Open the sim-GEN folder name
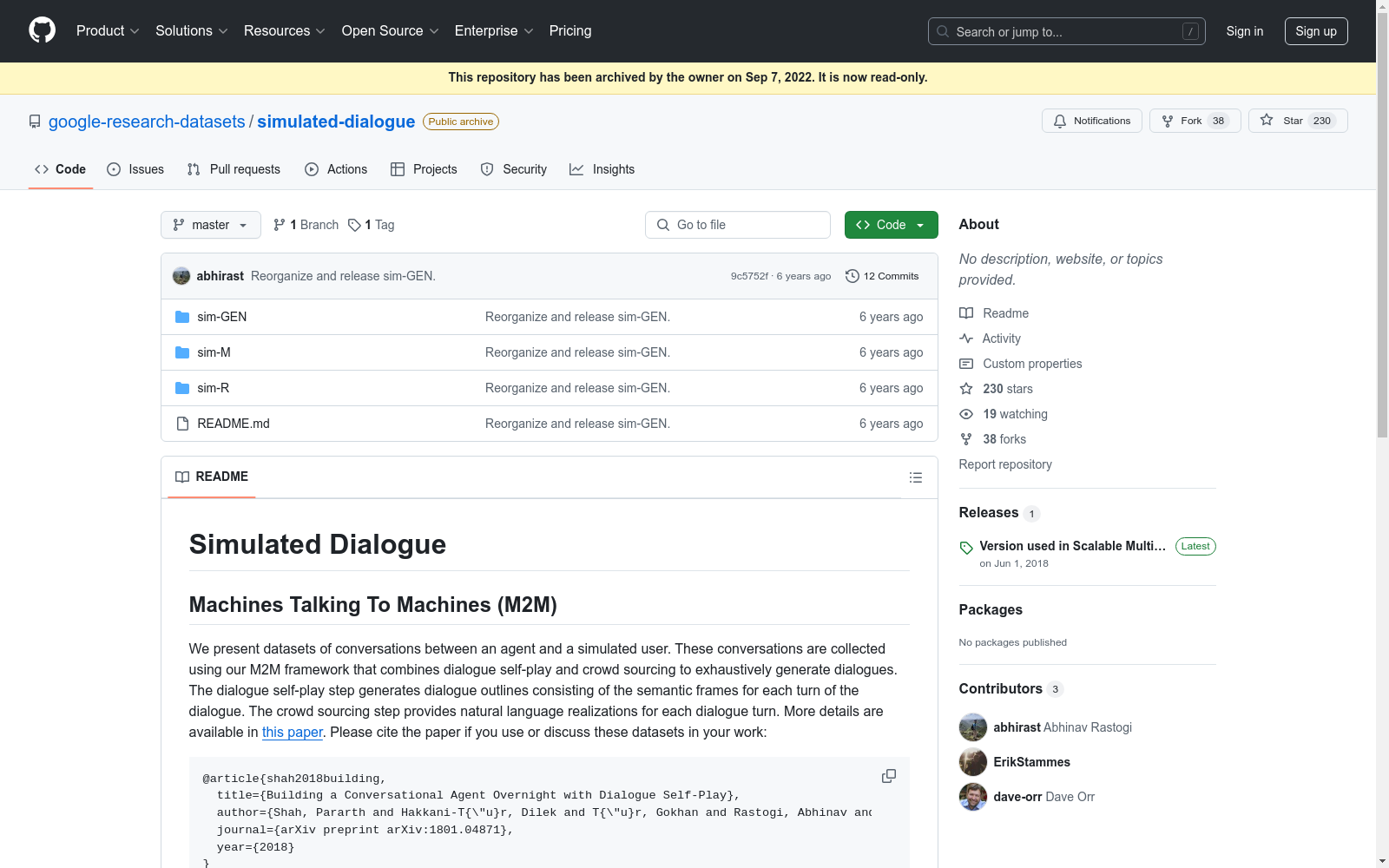Image resolution: width=1389 pixels, height=868 pixels. 222,317
